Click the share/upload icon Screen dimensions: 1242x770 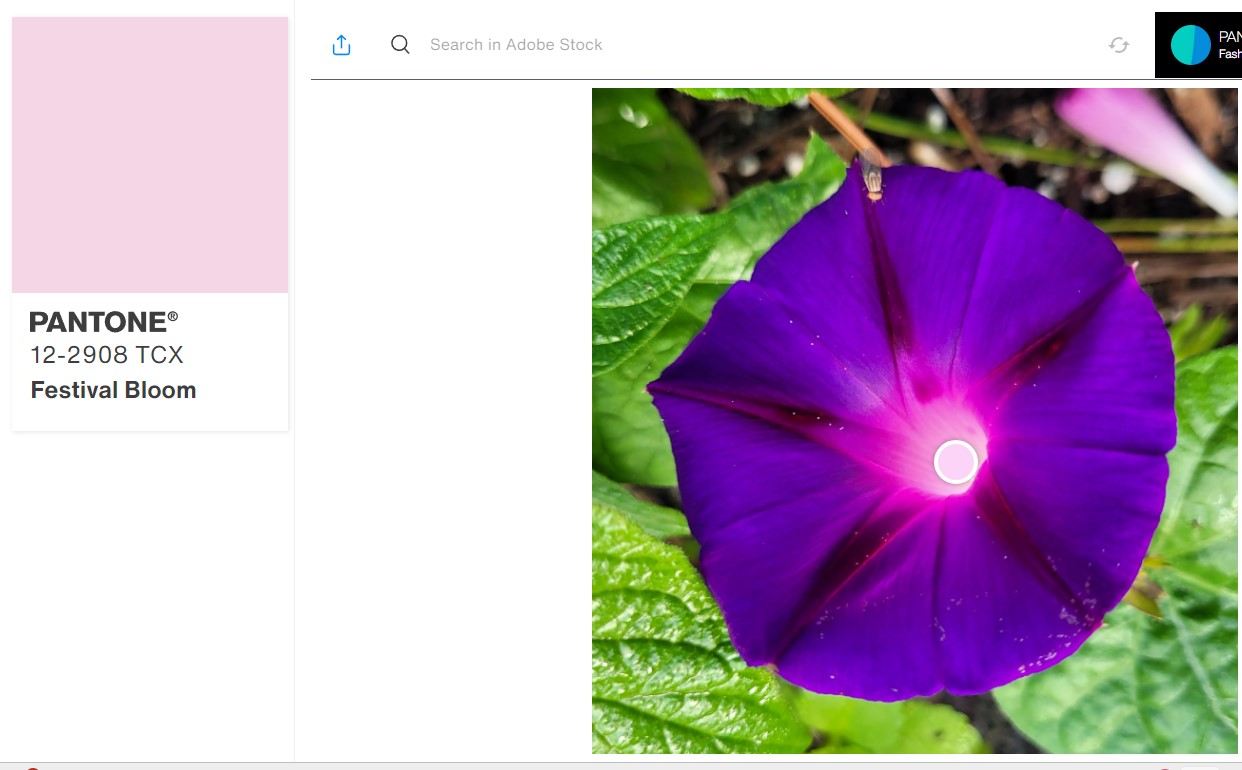tap(341, 45)
